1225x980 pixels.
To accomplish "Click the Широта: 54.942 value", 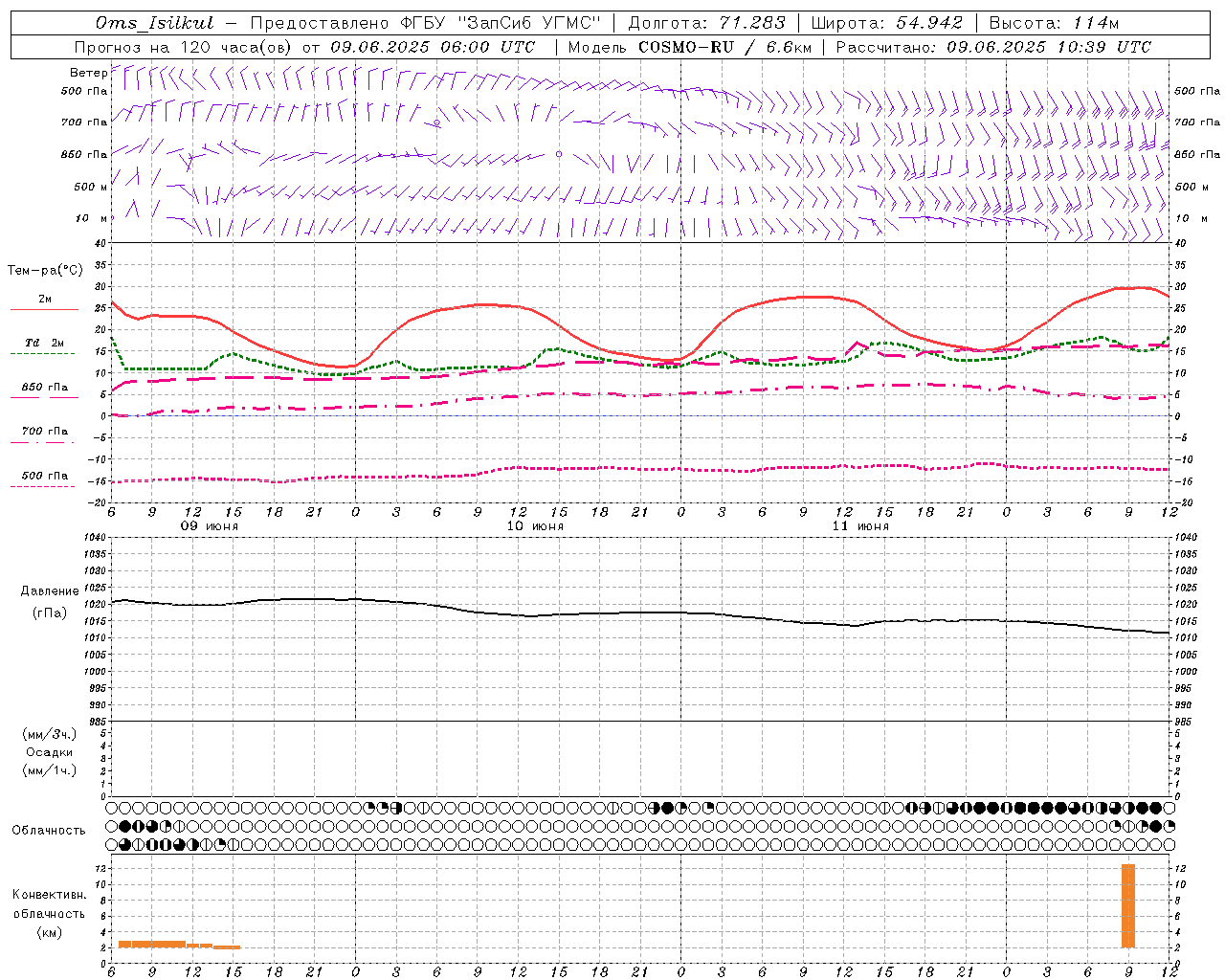I will tap(886, 23).
